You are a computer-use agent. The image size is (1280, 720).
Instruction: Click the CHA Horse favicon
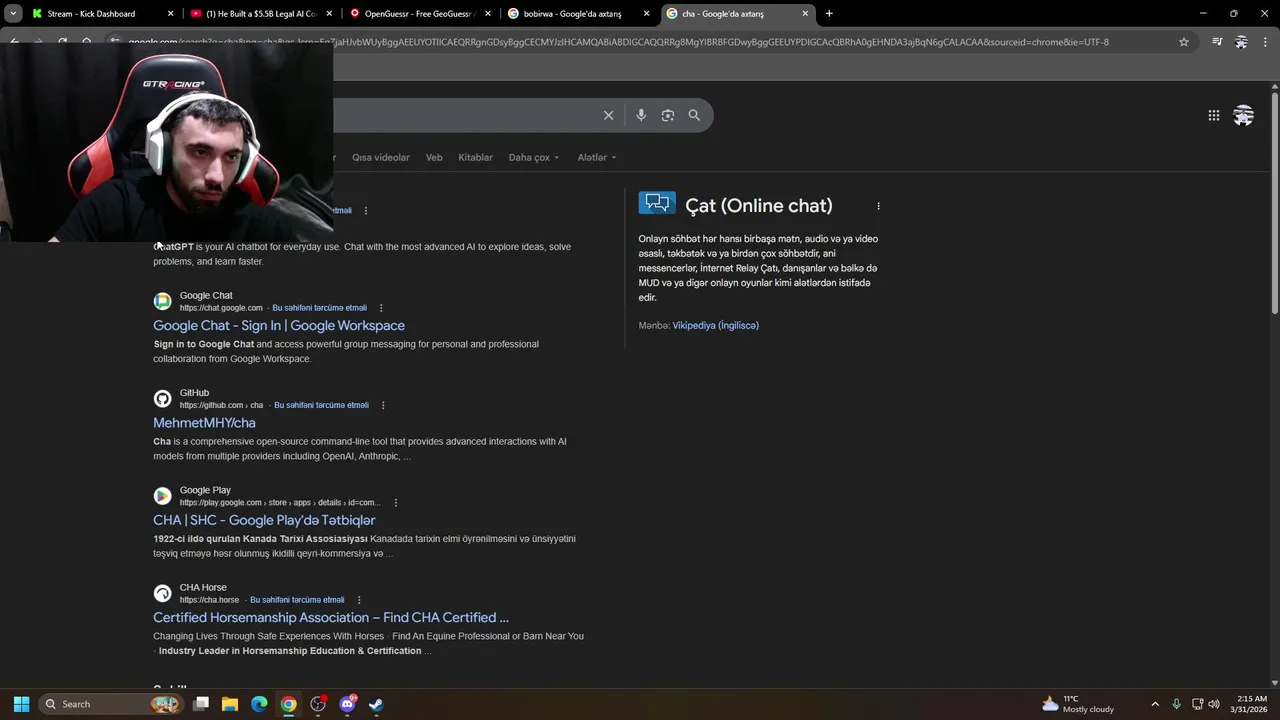162,593
